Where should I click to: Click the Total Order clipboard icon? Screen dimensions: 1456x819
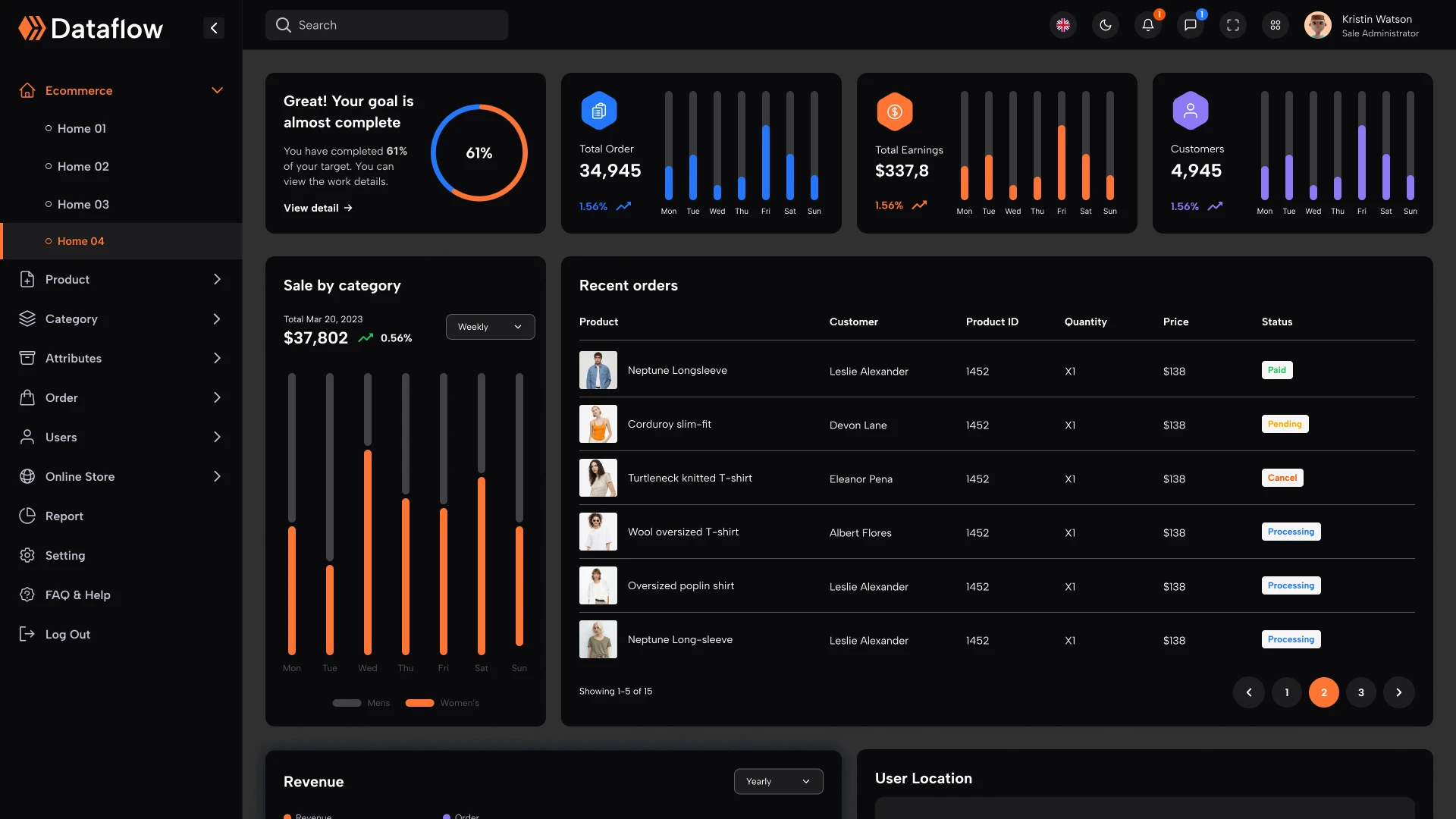599,111
